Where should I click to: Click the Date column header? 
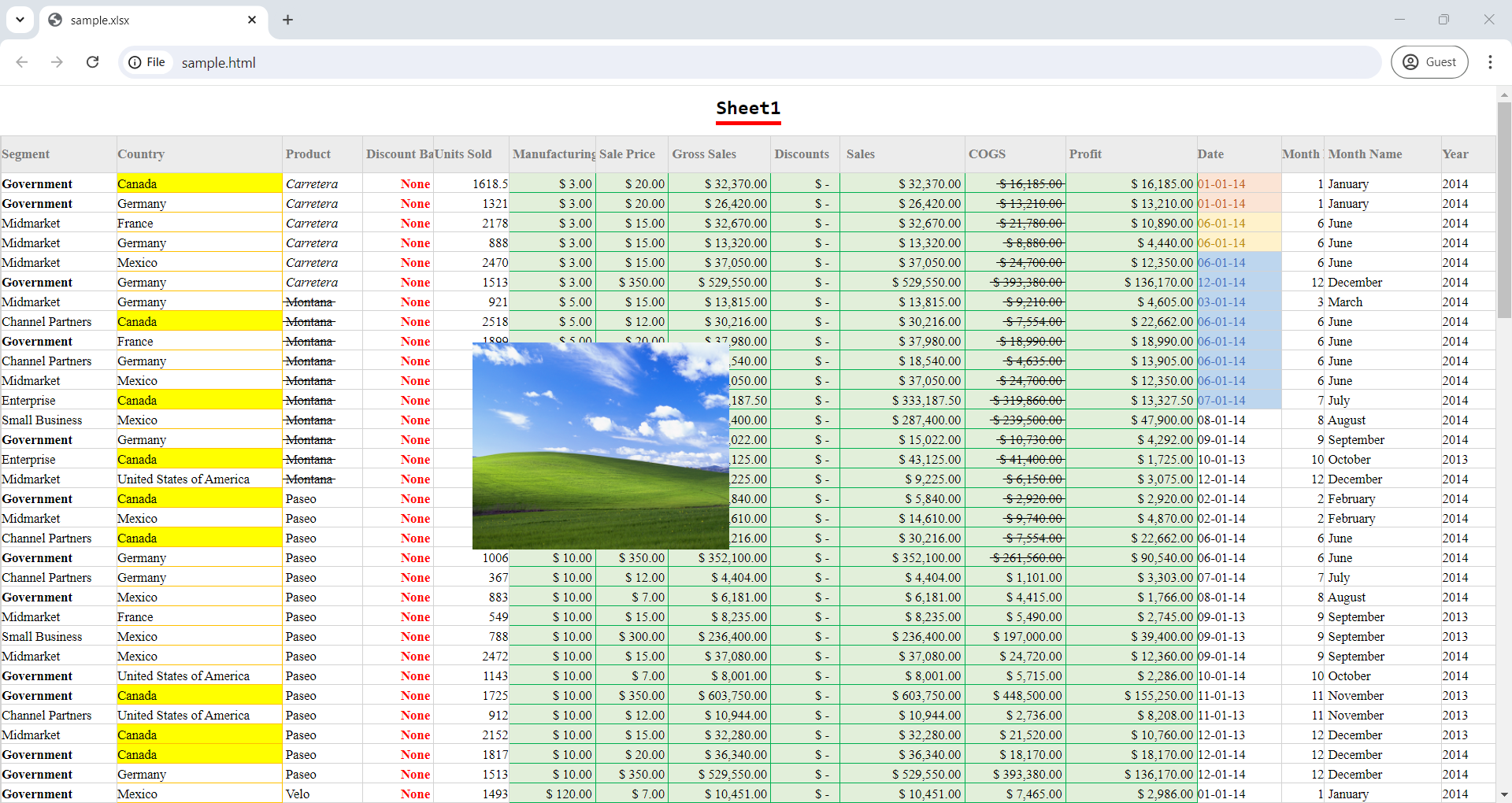pos(1240,154)
